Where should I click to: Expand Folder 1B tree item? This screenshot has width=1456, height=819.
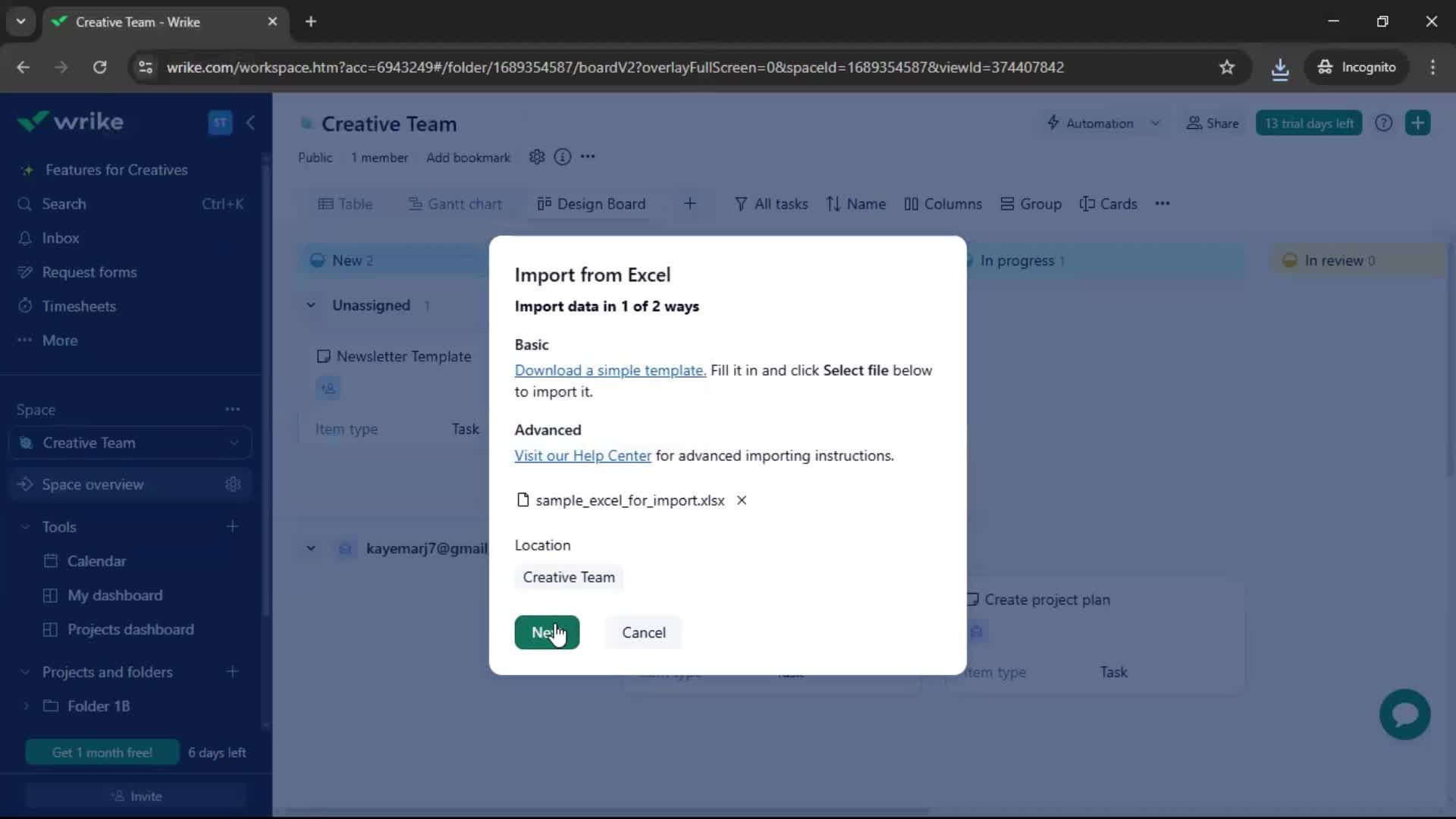coord(26,706)
